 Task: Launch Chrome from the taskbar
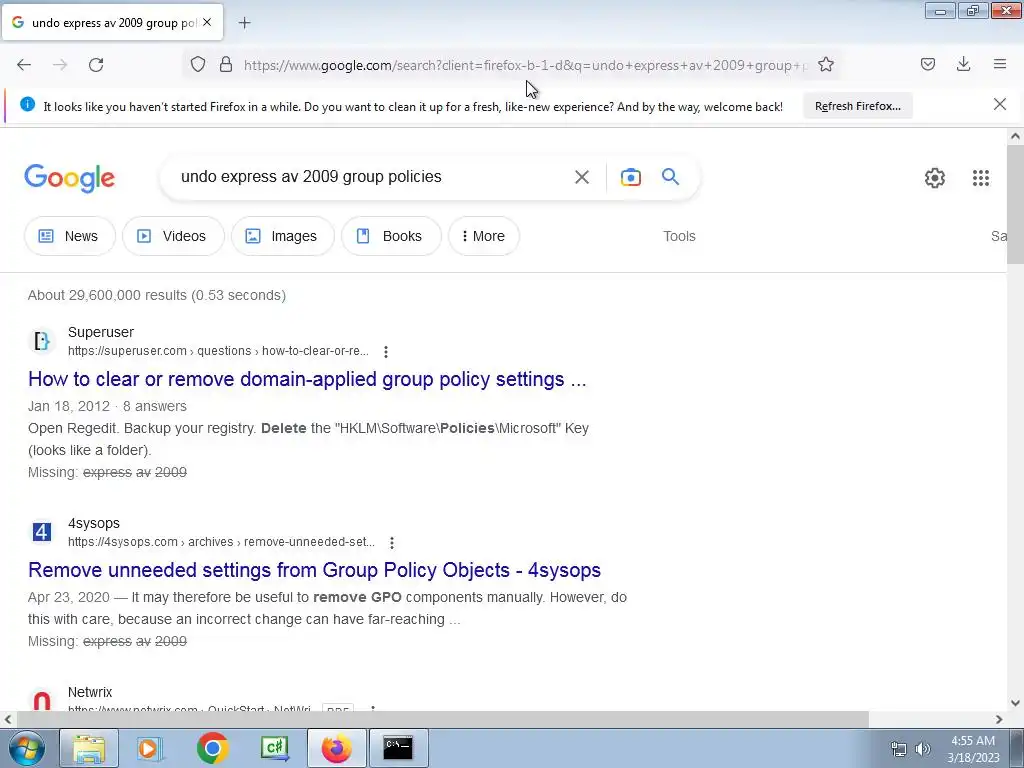212,748
